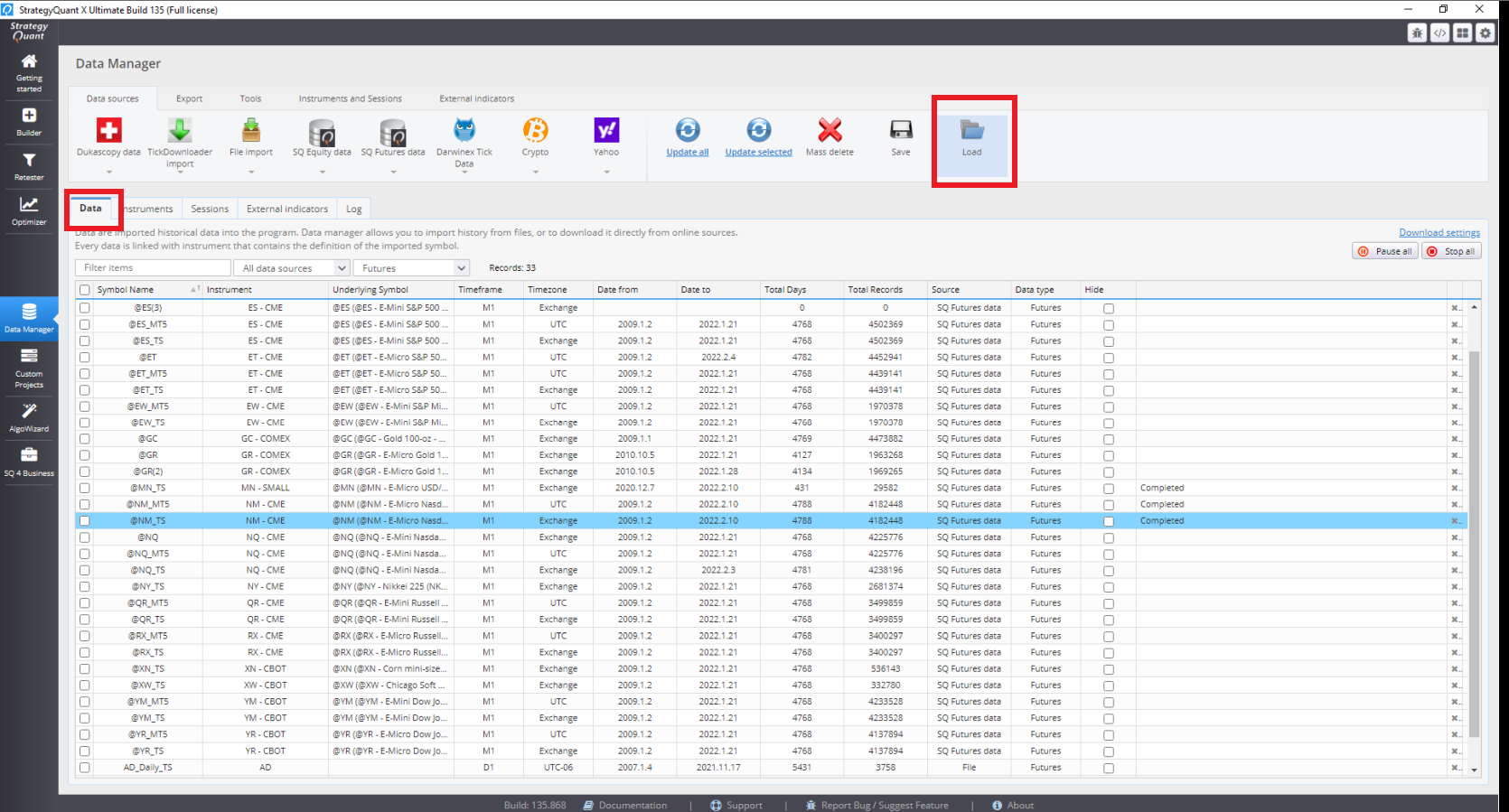Delete the @ES(3) row with its X icon

click(1456, 308)
